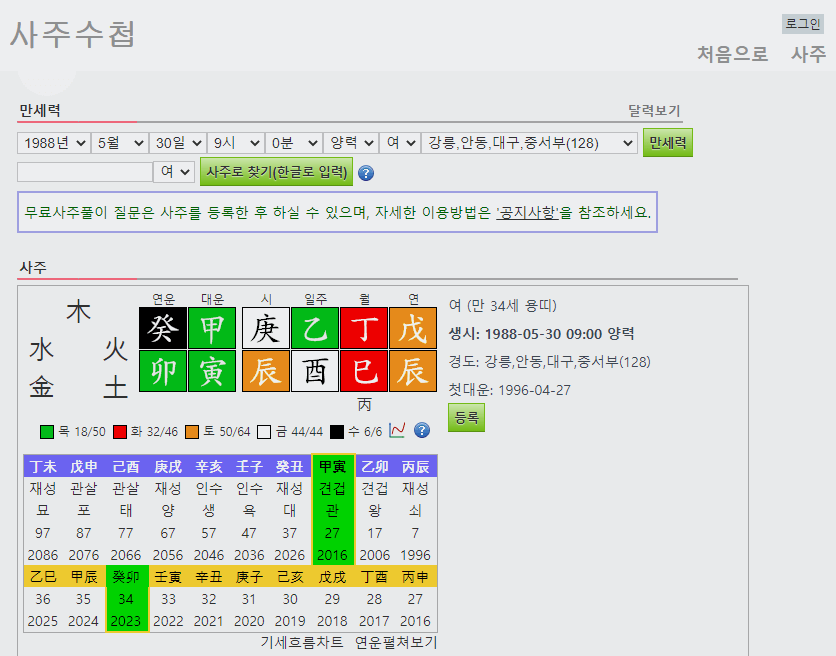This screenshot has width=836, height=656.
Task: Open the 양력 calendar type dropdown
Action: (352, 142)
